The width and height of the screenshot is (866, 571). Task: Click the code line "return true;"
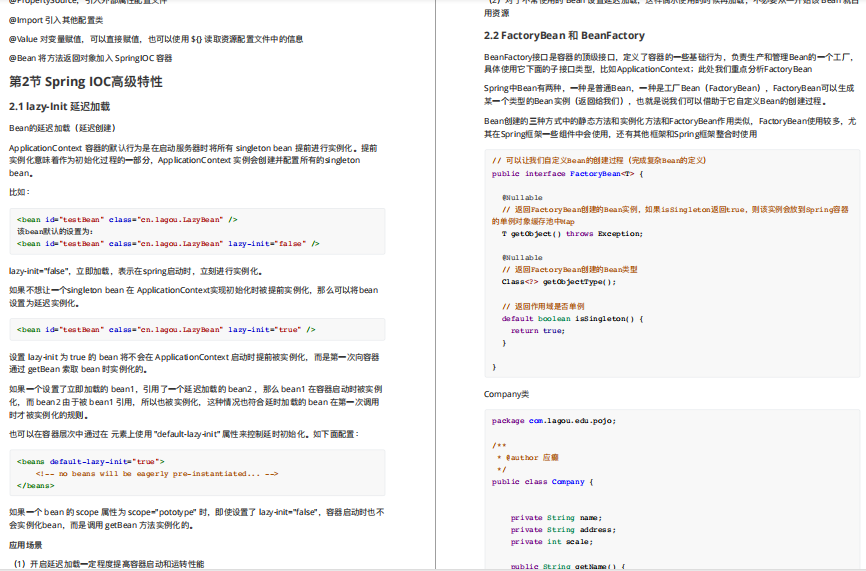(538, 331)
